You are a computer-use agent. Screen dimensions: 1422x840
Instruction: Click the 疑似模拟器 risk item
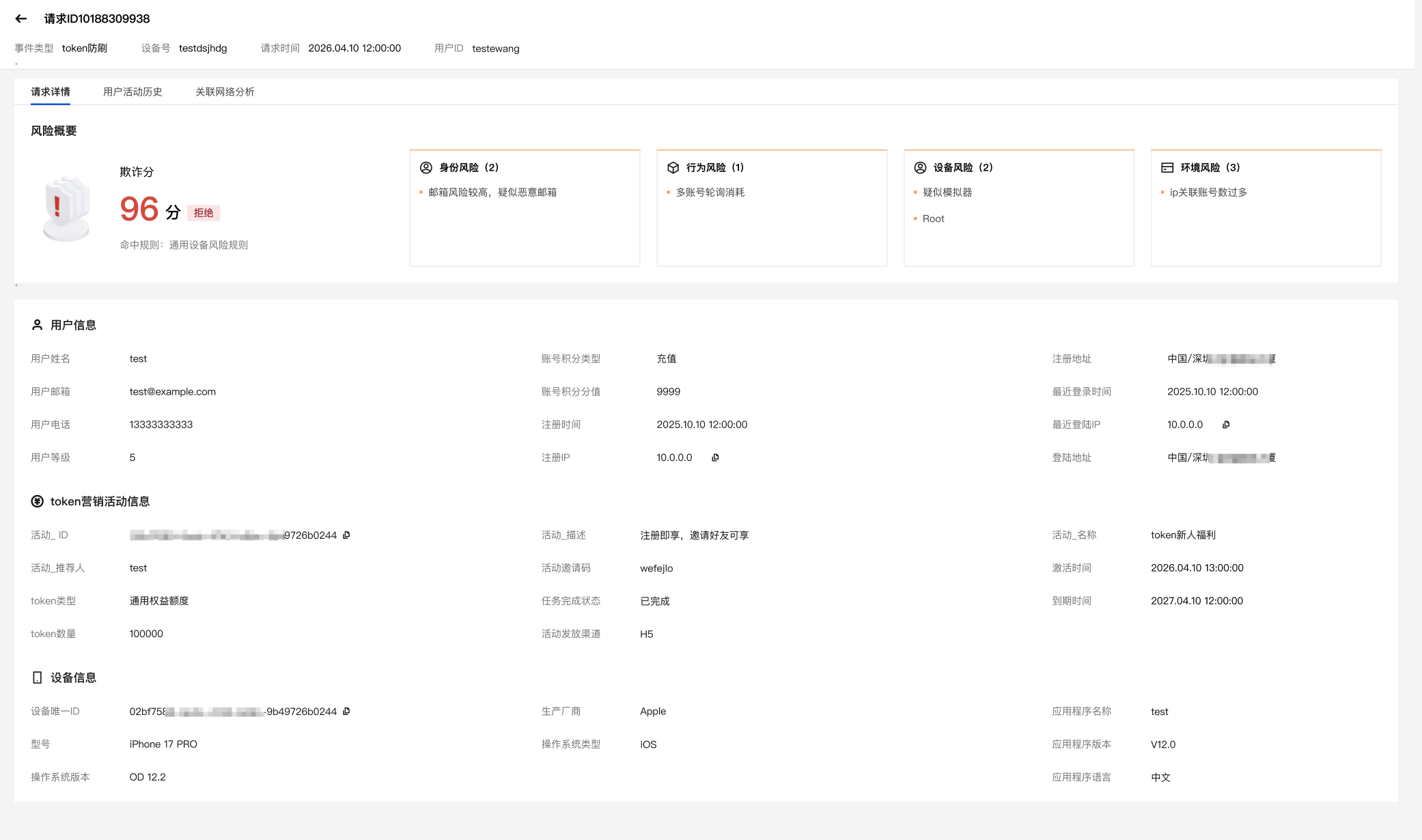point(947,193)
